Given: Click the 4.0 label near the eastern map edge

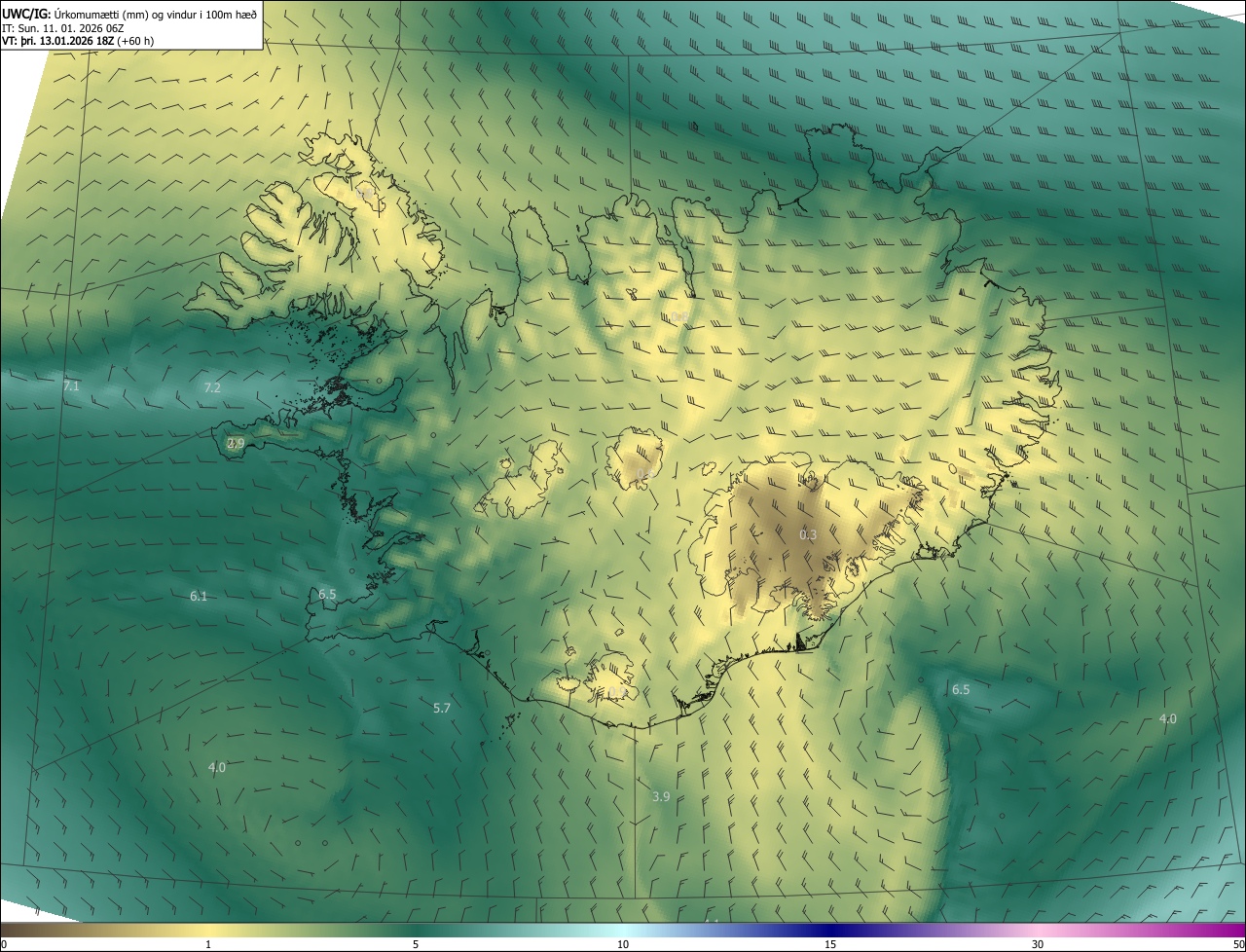Looking at the screenshot, I should coord(1167,718).
